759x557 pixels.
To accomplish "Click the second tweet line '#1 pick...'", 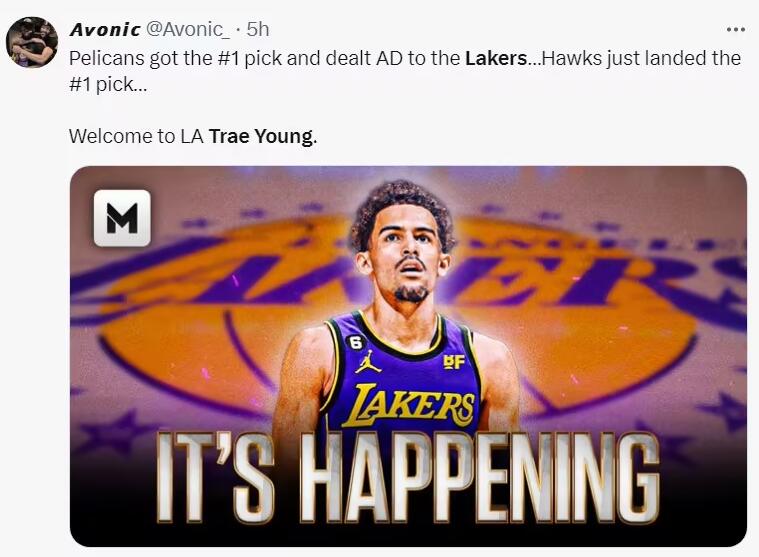I will [x=108, y=84].
